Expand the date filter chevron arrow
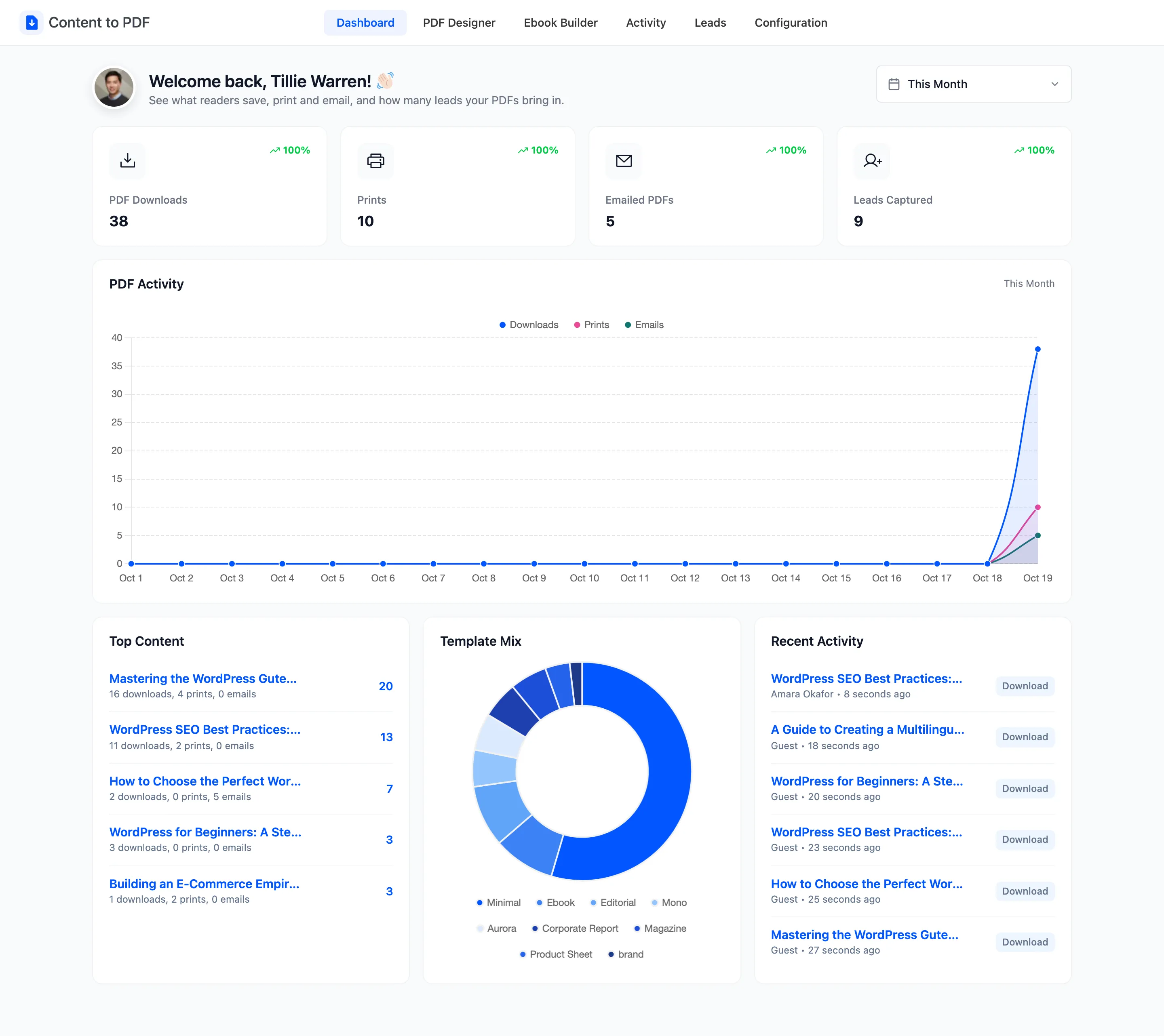 tap(1054, 84)
